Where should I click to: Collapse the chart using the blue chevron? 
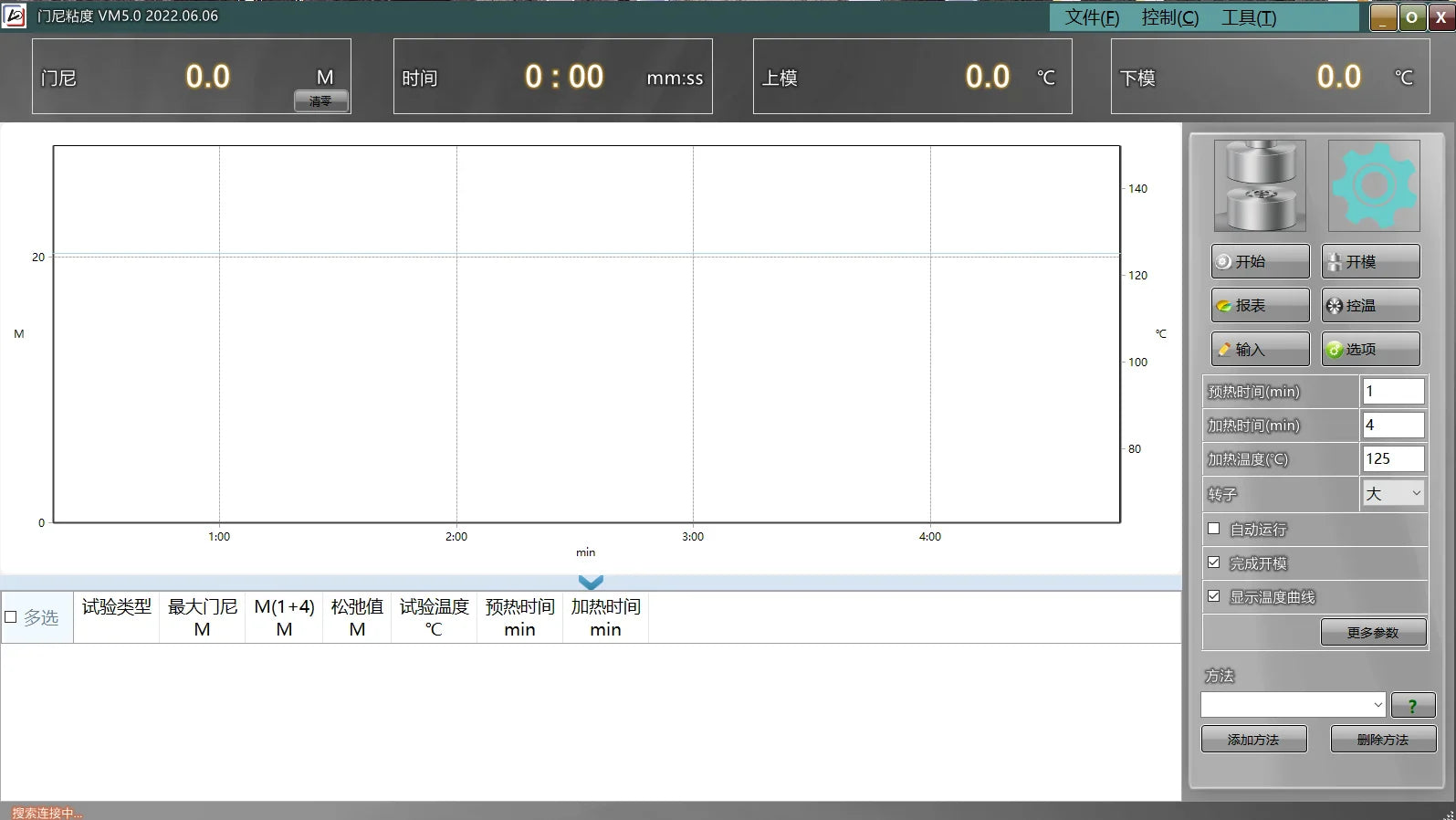coord(591,582)
